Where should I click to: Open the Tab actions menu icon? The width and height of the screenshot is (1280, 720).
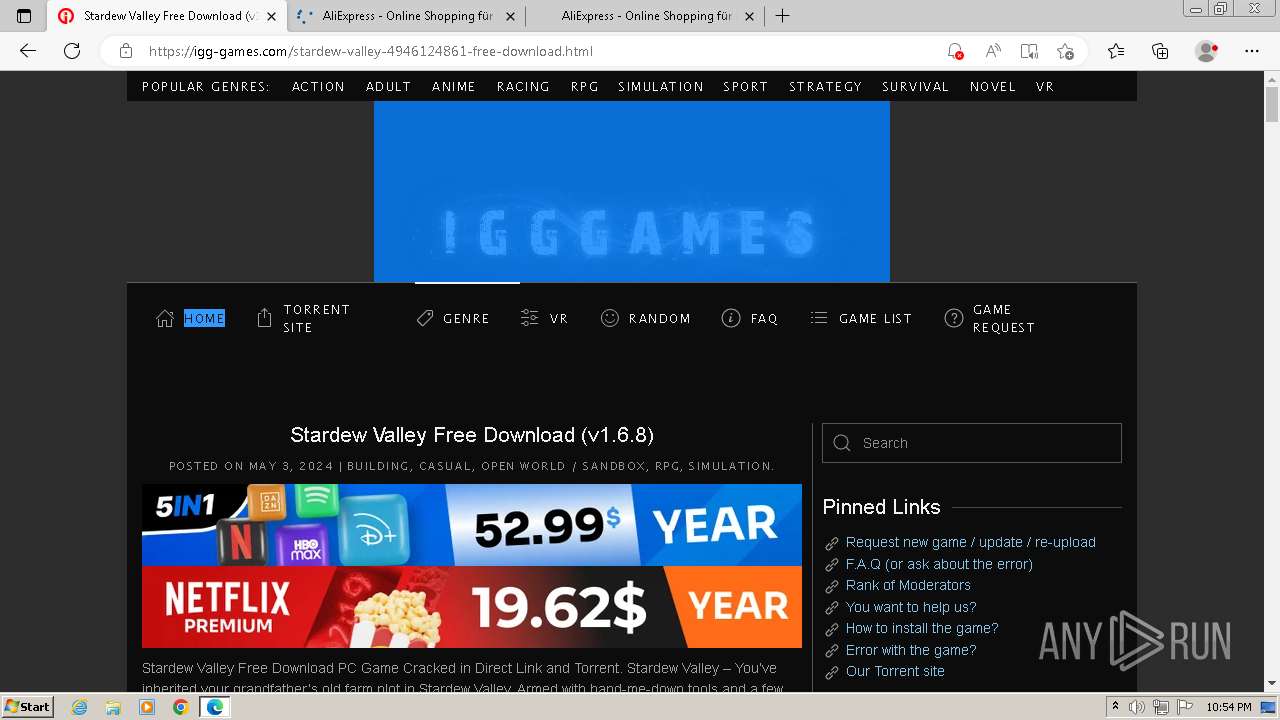24,16
